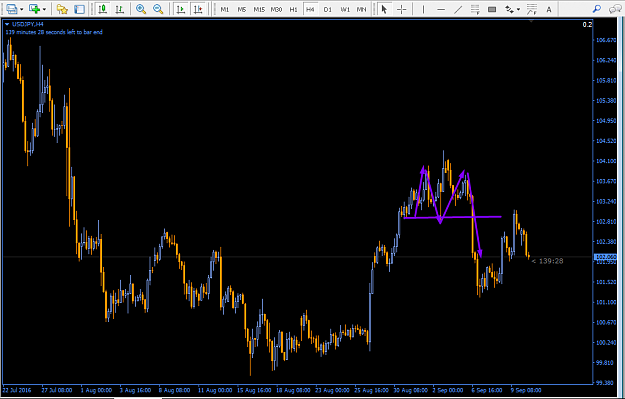Click price level 102.810 on scale

[x=605, y=222]
